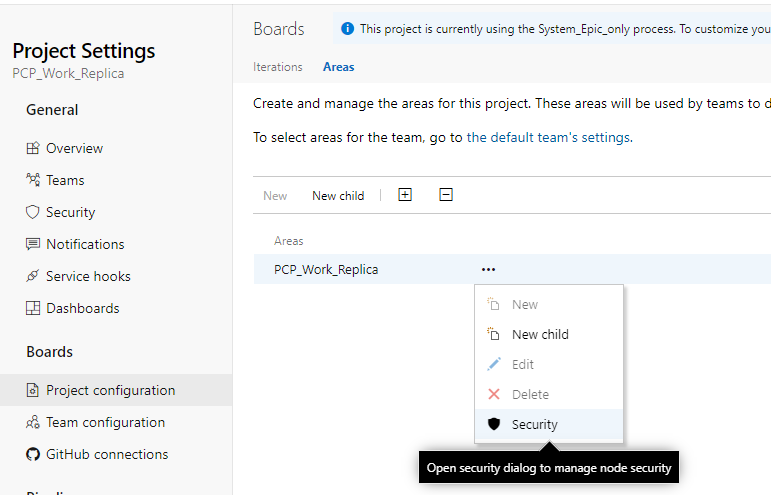Choose New child in the context menu
Screen dimensions: 771x495
click(549, 334)
